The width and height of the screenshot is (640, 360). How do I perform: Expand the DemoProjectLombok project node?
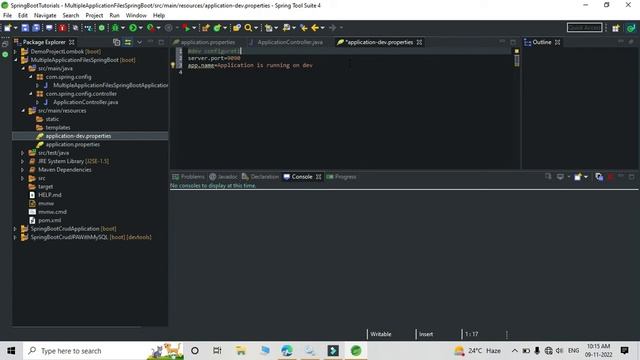16,51
